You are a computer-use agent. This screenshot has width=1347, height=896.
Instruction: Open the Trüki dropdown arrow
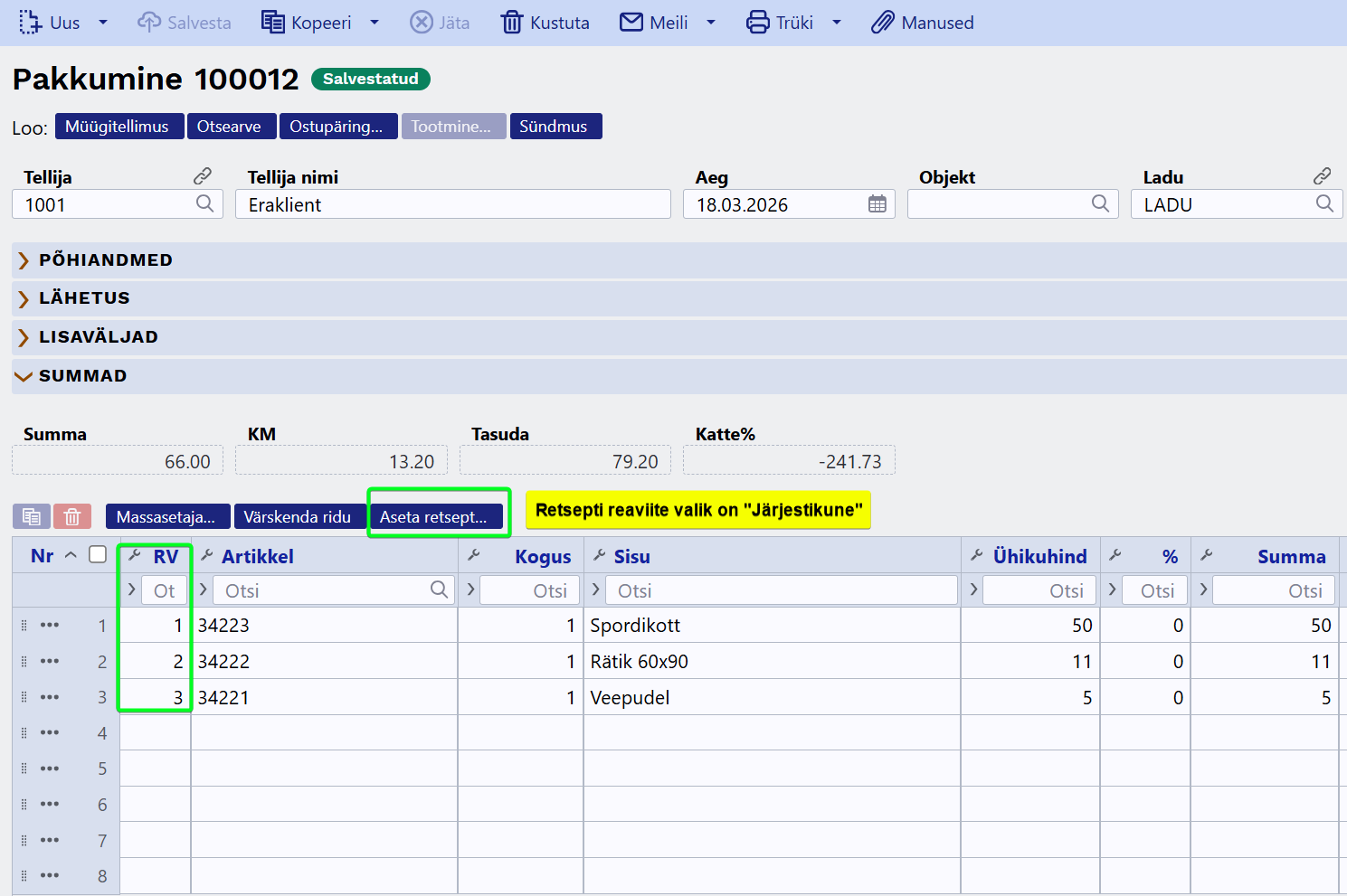837,23
